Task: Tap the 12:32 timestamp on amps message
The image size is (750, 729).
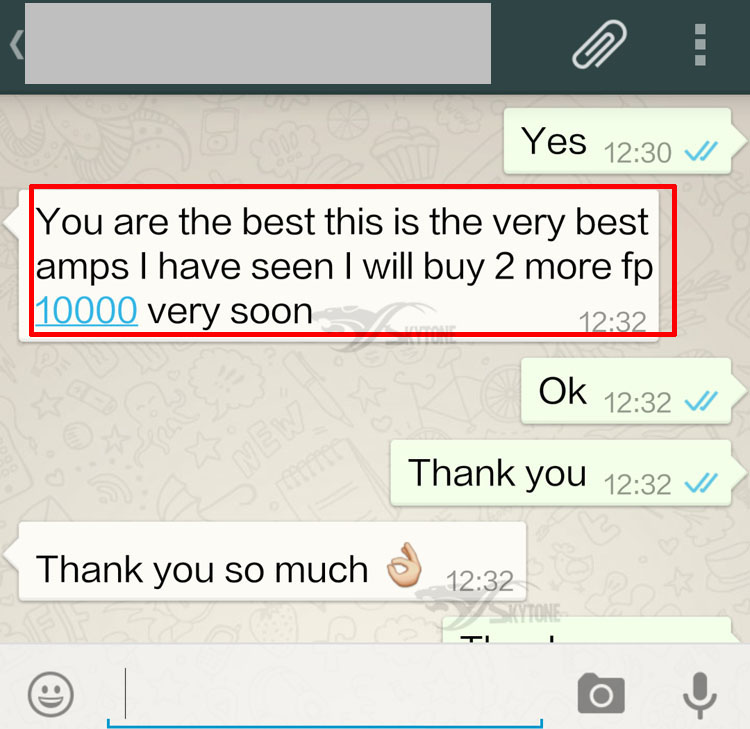Action: tap(612, 321)
